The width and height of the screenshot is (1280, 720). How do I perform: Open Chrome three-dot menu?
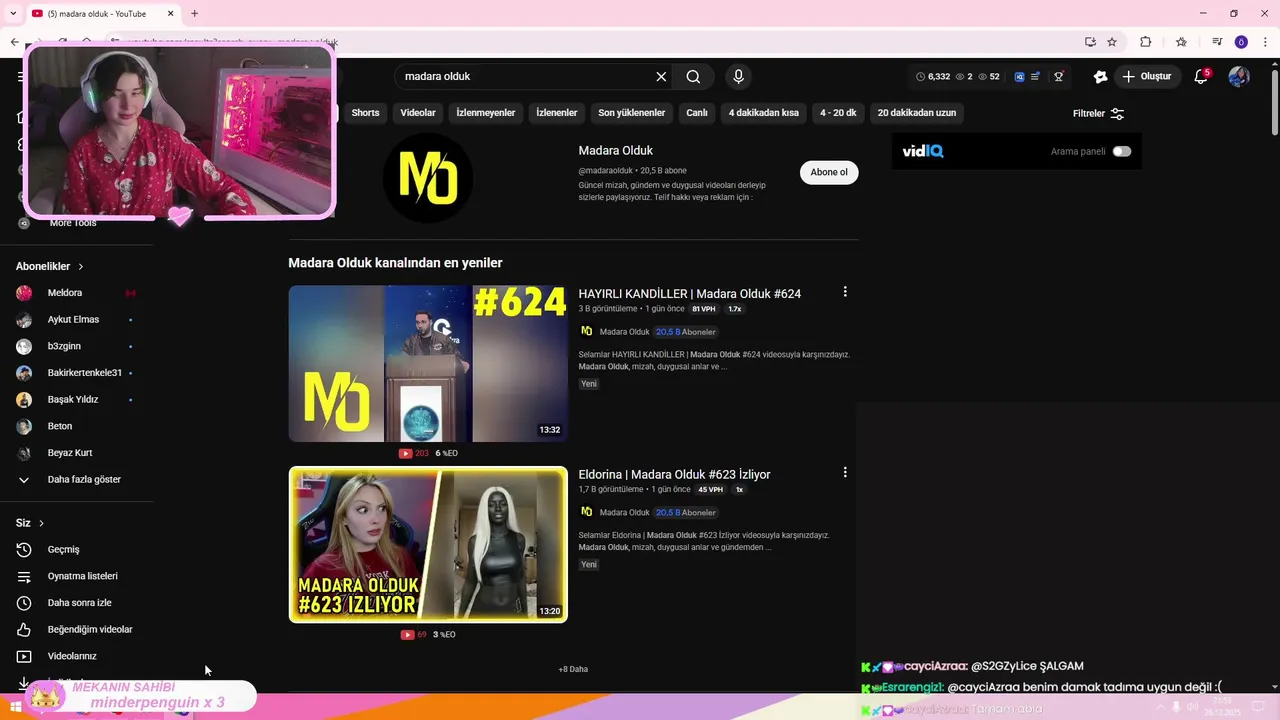pos(1265,42)
